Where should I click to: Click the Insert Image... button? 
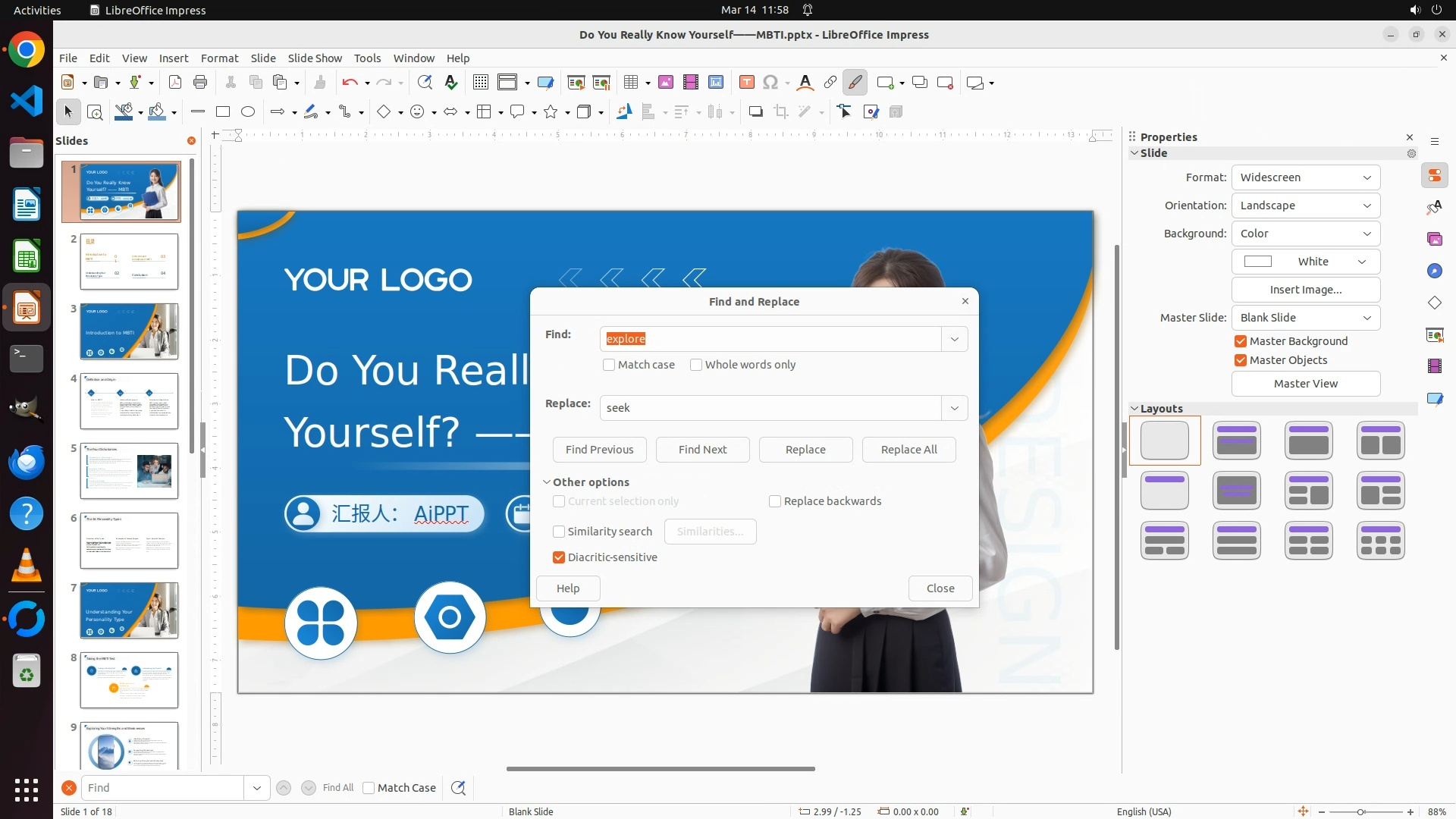pos(1305,290)
